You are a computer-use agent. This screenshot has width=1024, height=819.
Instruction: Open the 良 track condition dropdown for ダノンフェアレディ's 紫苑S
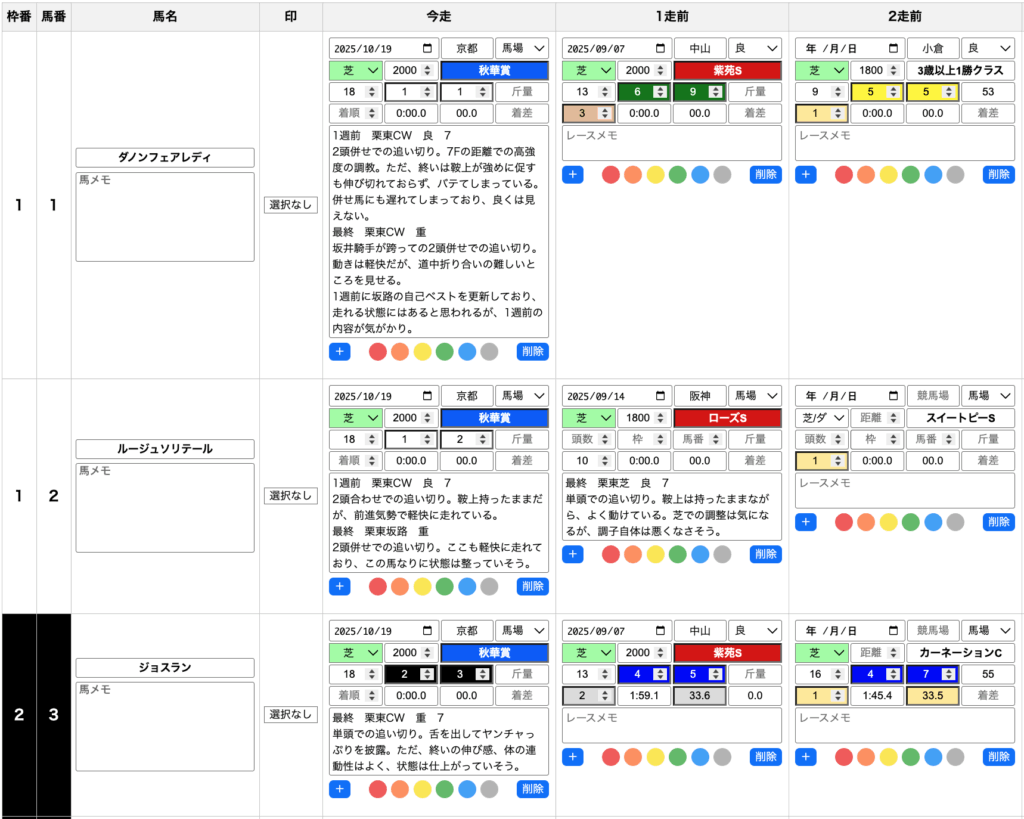coord(755,48)
